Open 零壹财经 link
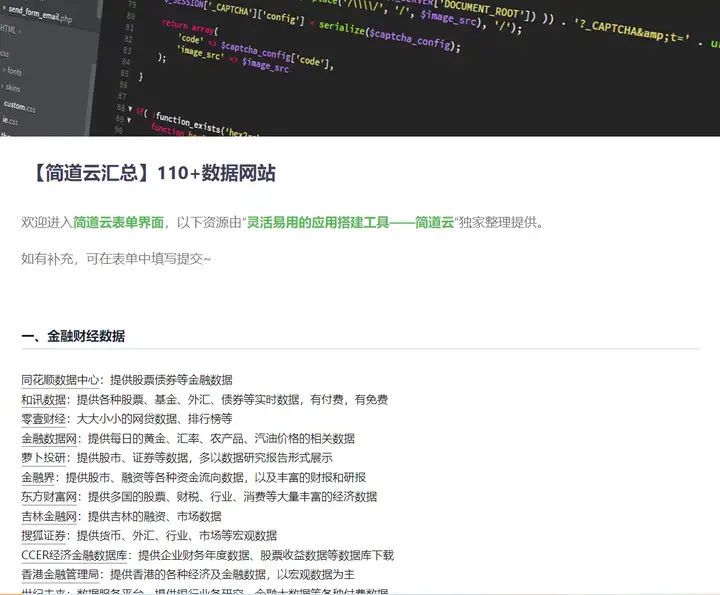This screenshot has width=720, height=595. pyautogui.click(x=44, y=419)
